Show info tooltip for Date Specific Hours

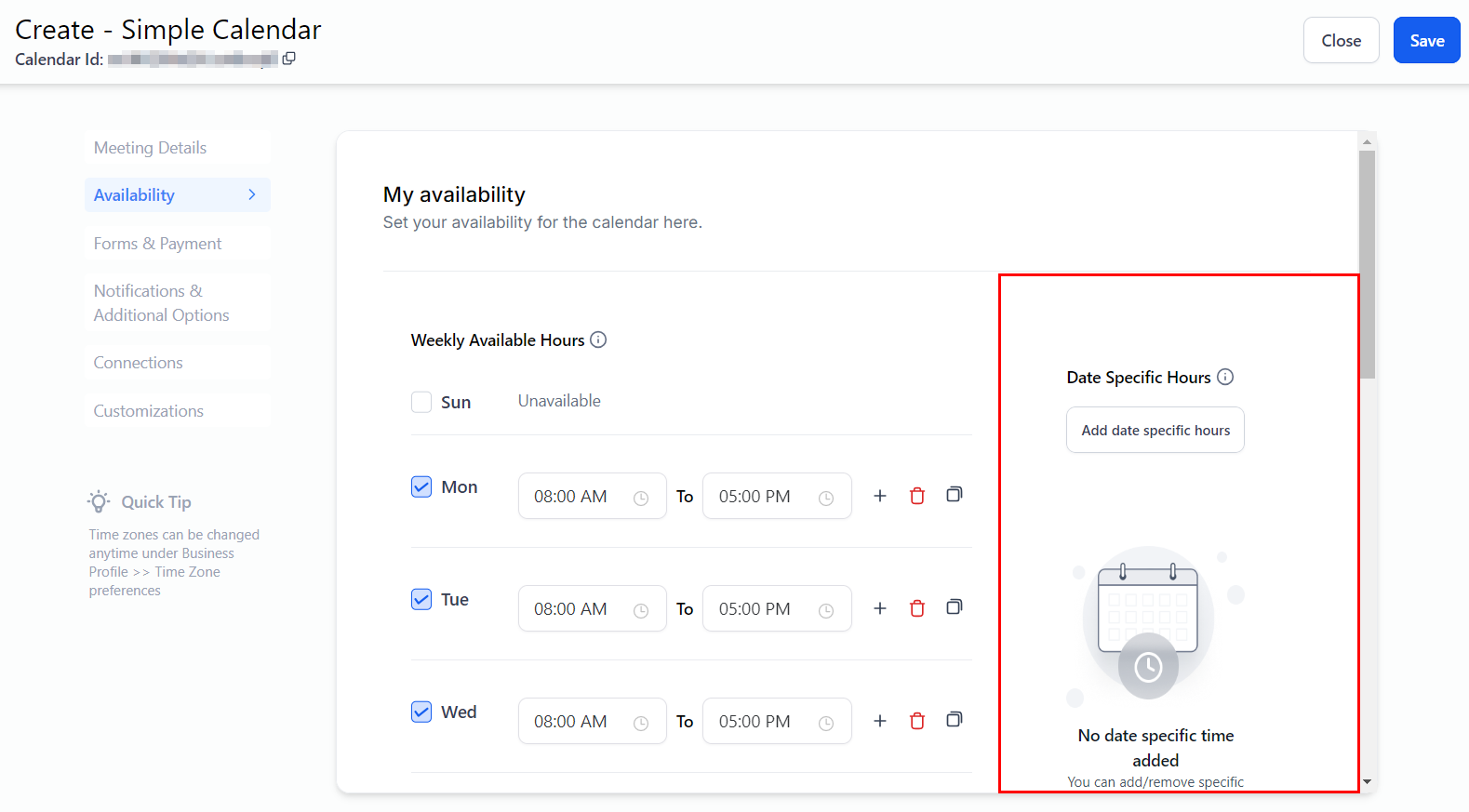[x=1225, y=377]
